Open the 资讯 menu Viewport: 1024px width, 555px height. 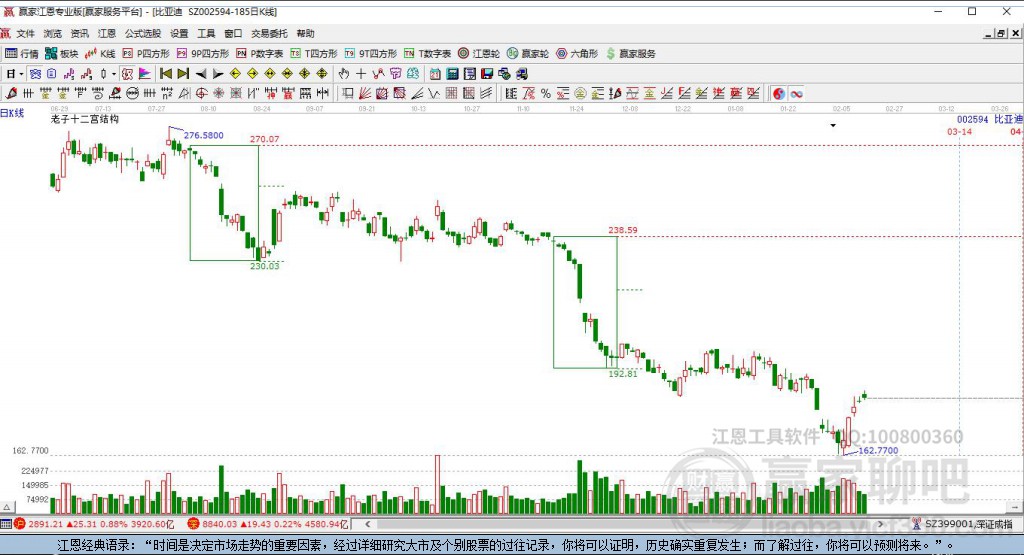click(x=80, y=33)
